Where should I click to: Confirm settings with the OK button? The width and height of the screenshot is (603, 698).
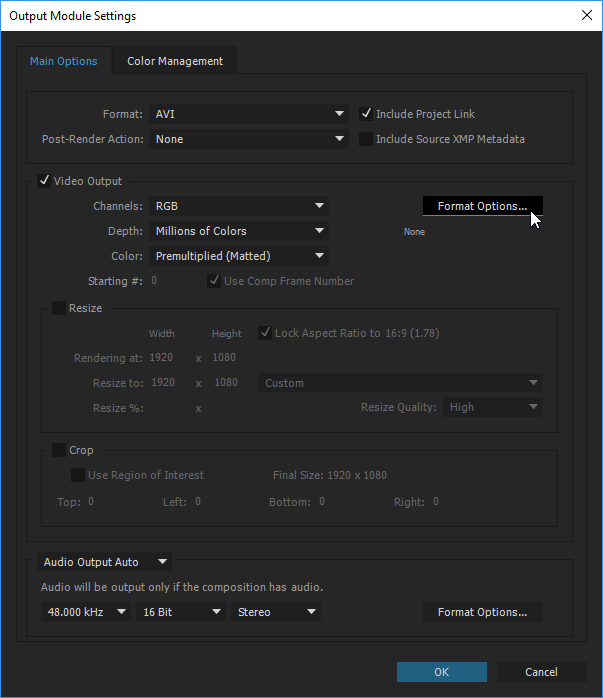pos(441,672)
